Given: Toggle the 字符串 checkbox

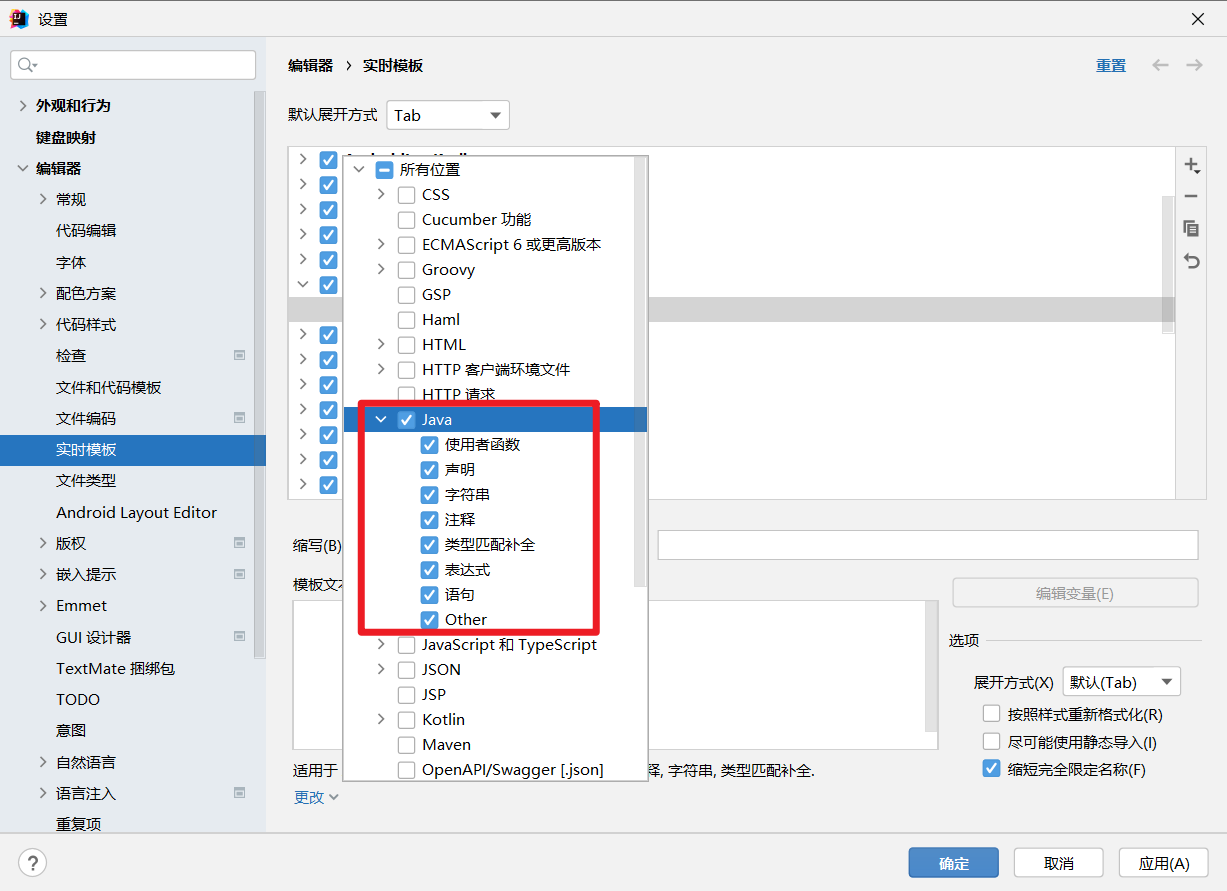Looking at the screenshot, I should point(429,495).
